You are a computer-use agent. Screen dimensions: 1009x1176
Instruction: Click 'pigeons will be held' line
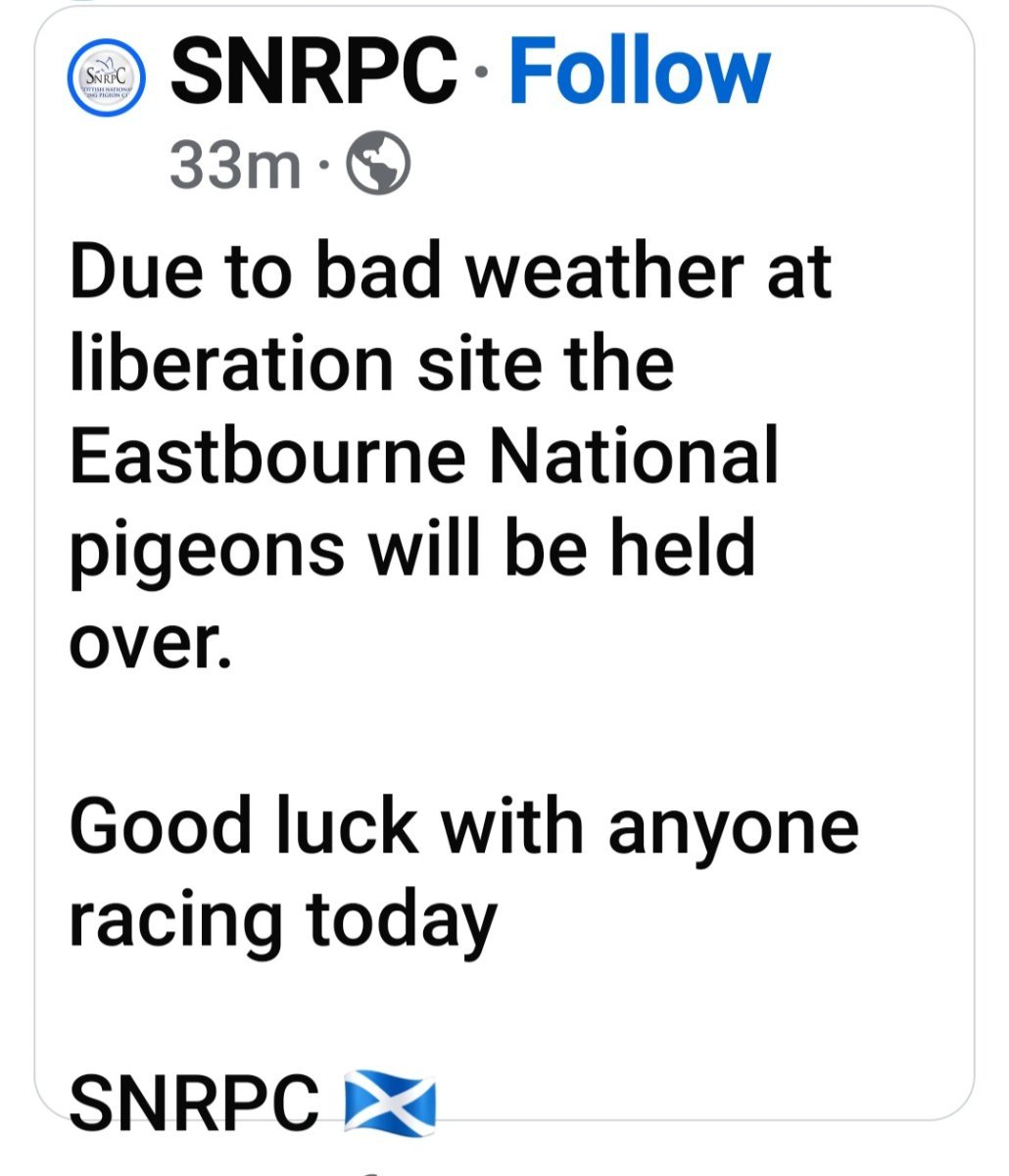point(412,551)
